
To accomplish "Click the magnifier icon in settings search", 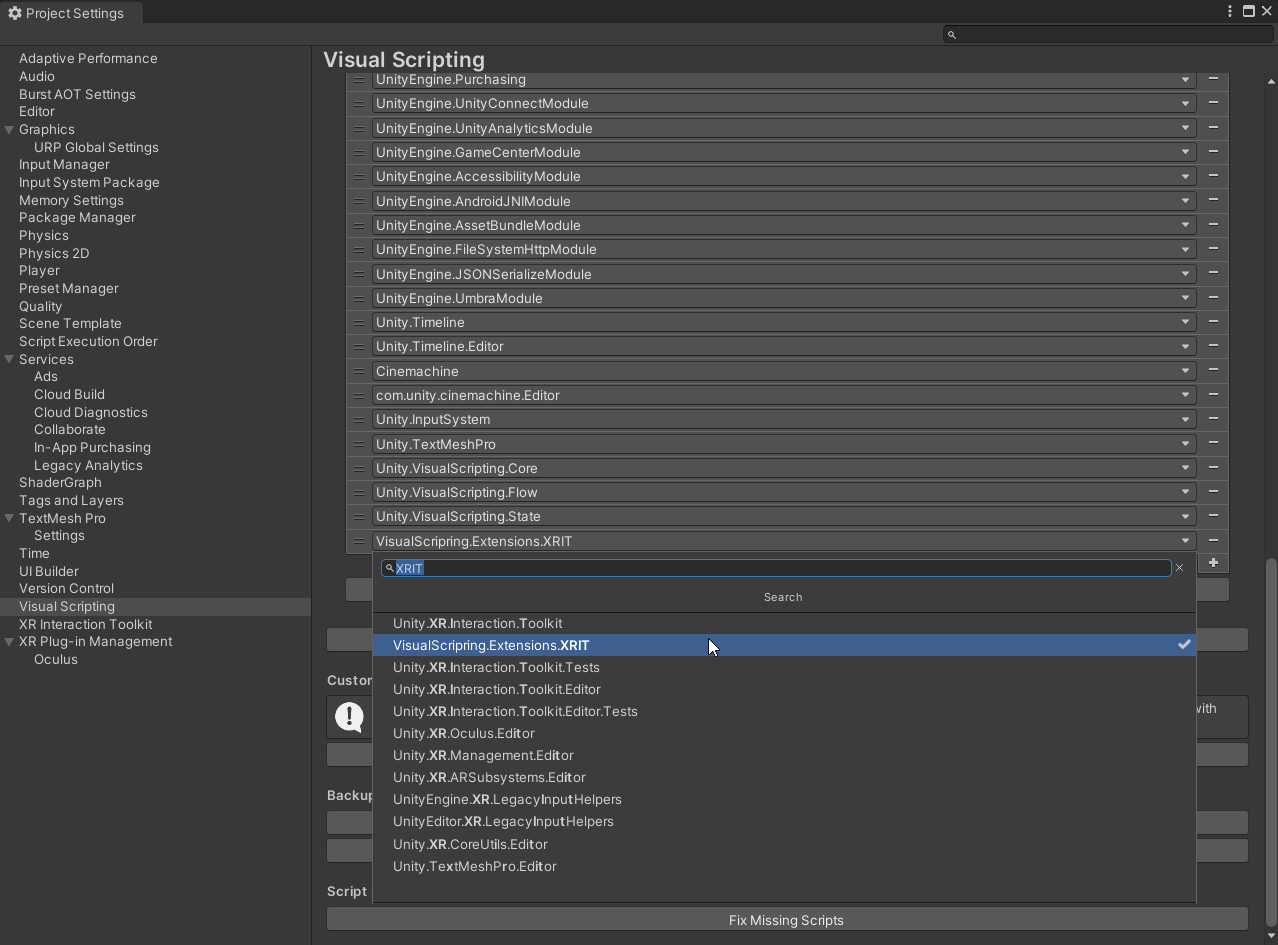I will [x=952, y=35].
